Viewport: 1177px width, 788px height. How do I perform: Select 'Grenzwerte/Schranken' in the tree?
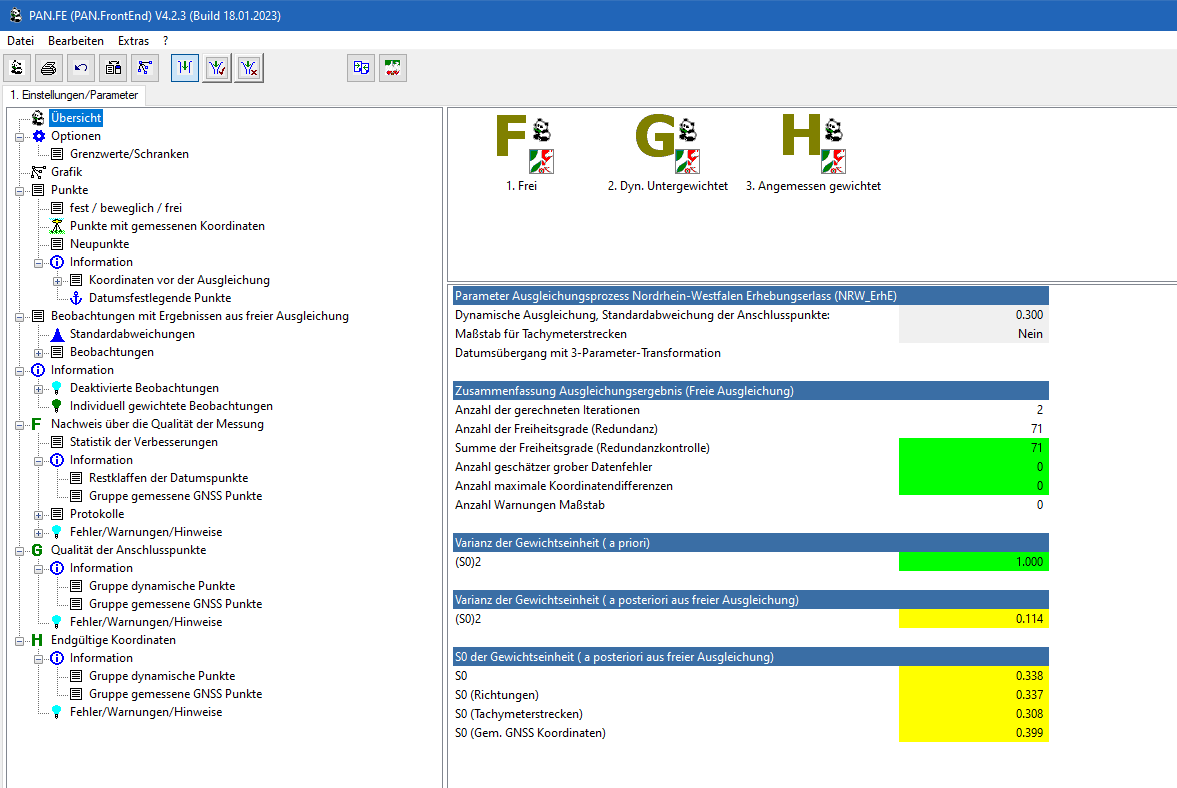[129, 154]
